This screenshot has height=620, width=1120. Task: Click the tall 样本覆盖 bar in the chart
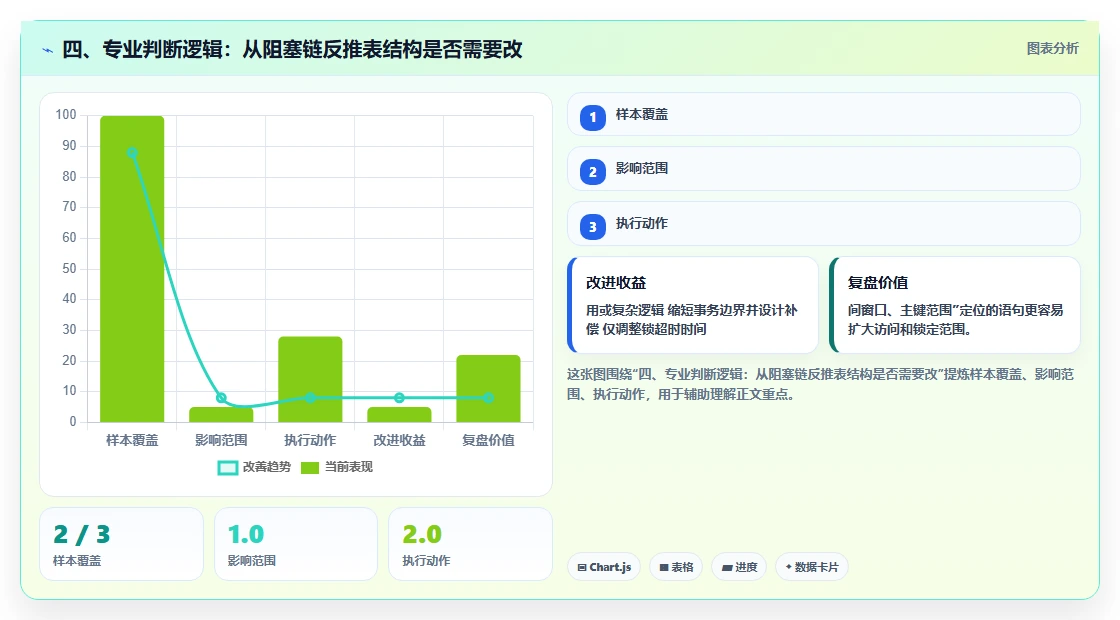[132, 269]
